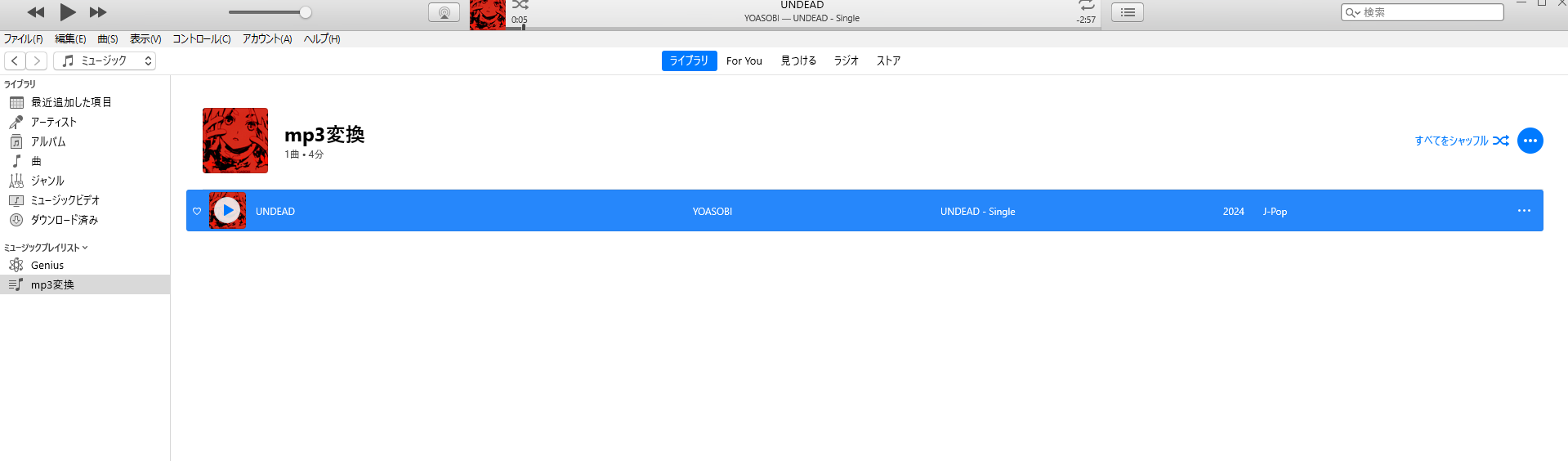The image size is (1568, 461).
Task: Skip forward to next track
Action: tap(98, 12)
